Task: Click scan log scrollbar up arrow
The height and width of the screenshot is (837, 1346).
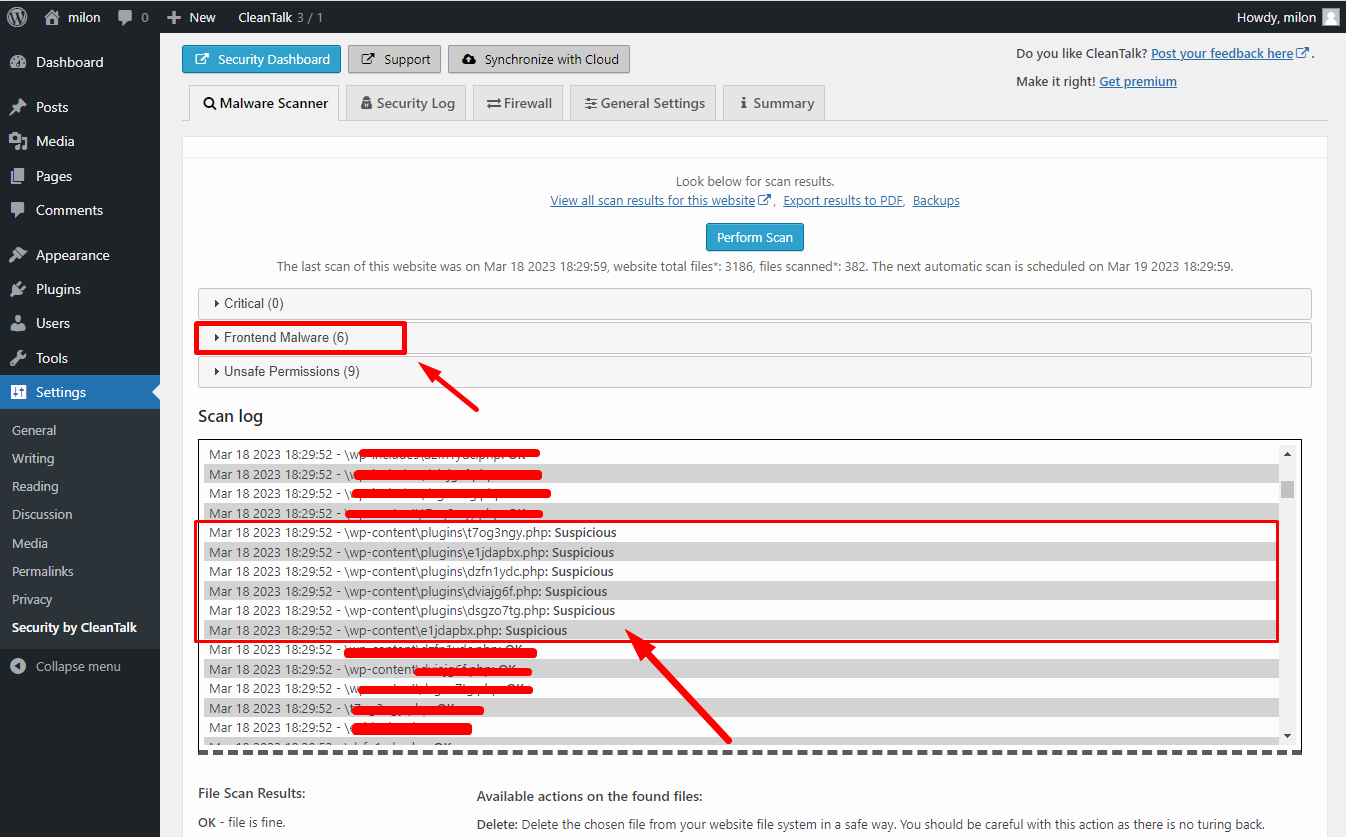Action: point(1287,454)
